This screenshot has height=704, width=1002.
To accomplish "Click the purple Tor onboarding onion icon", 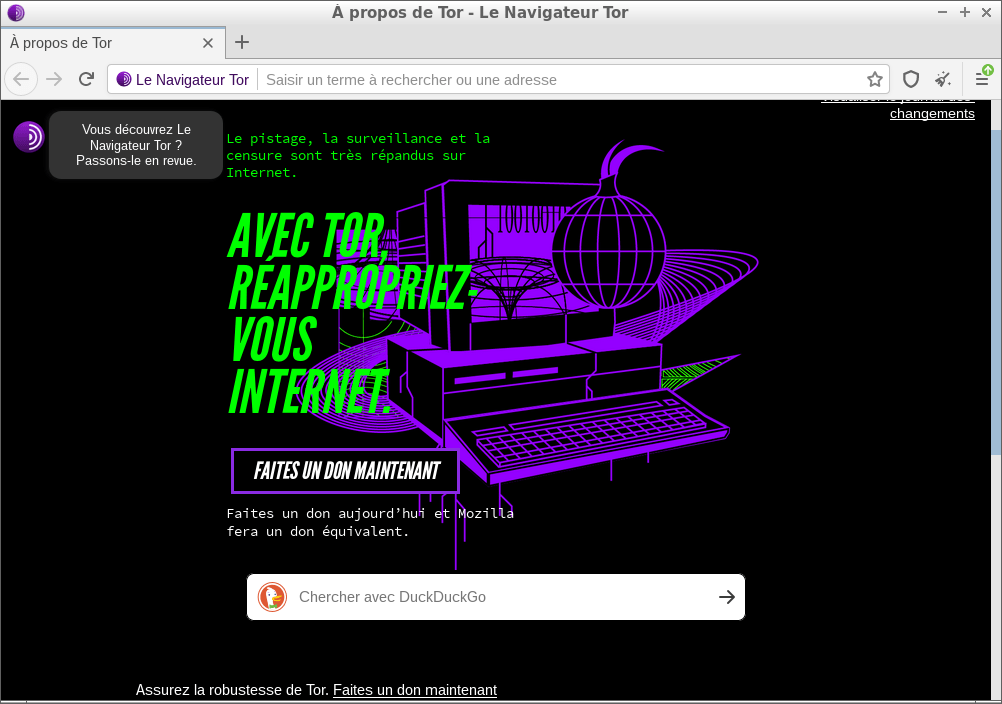I will pos(29,137).
